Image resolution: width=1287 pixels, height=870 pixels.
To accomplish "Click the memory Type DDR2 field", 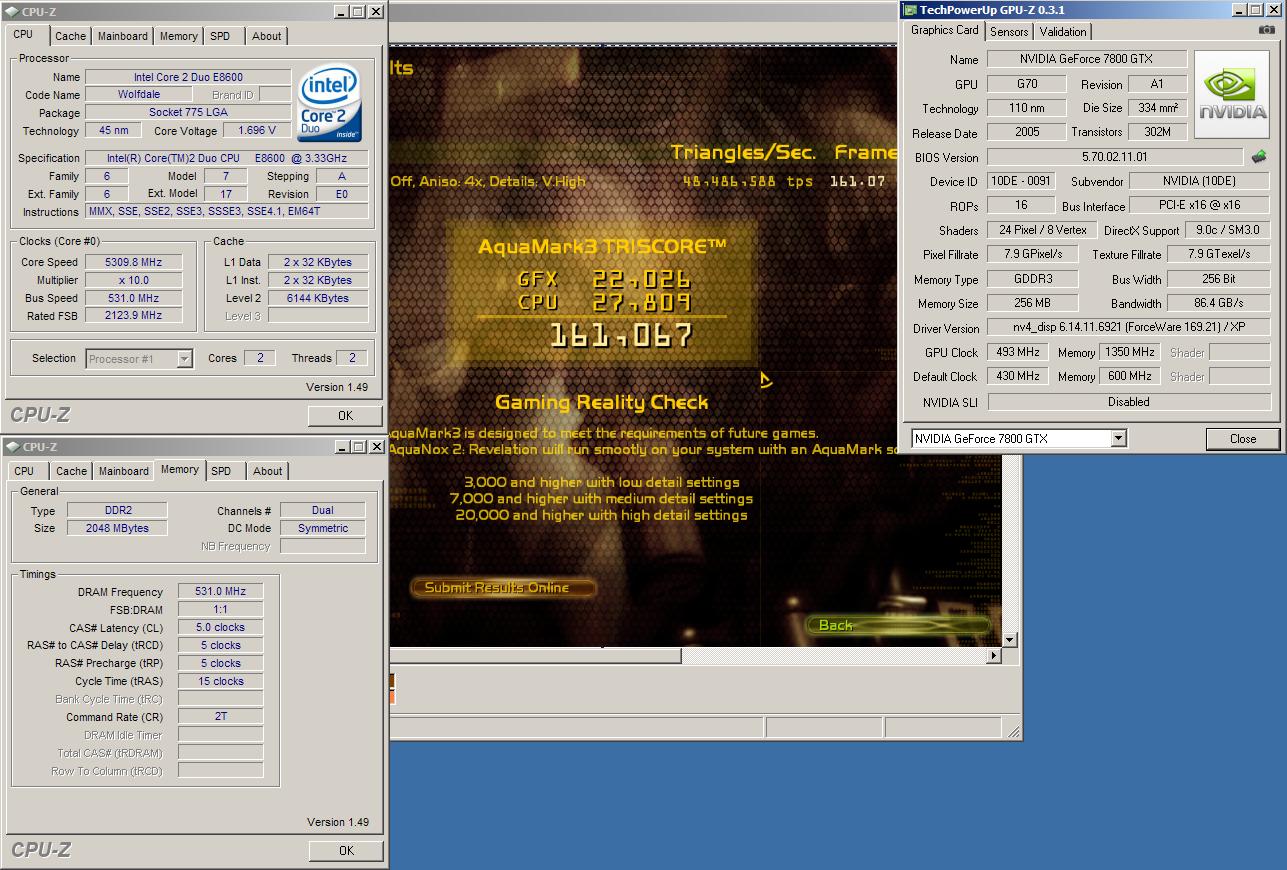I will tap(116, 510).
